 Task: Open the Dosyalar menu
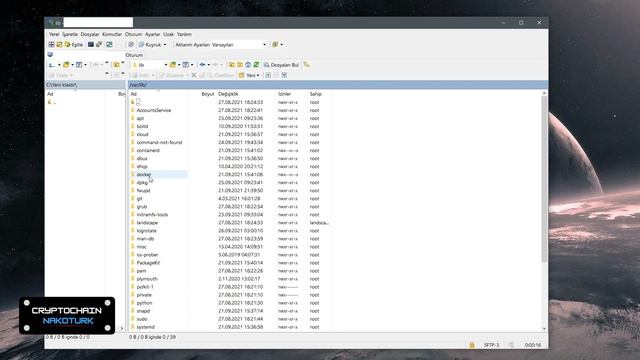coord(90,34)
